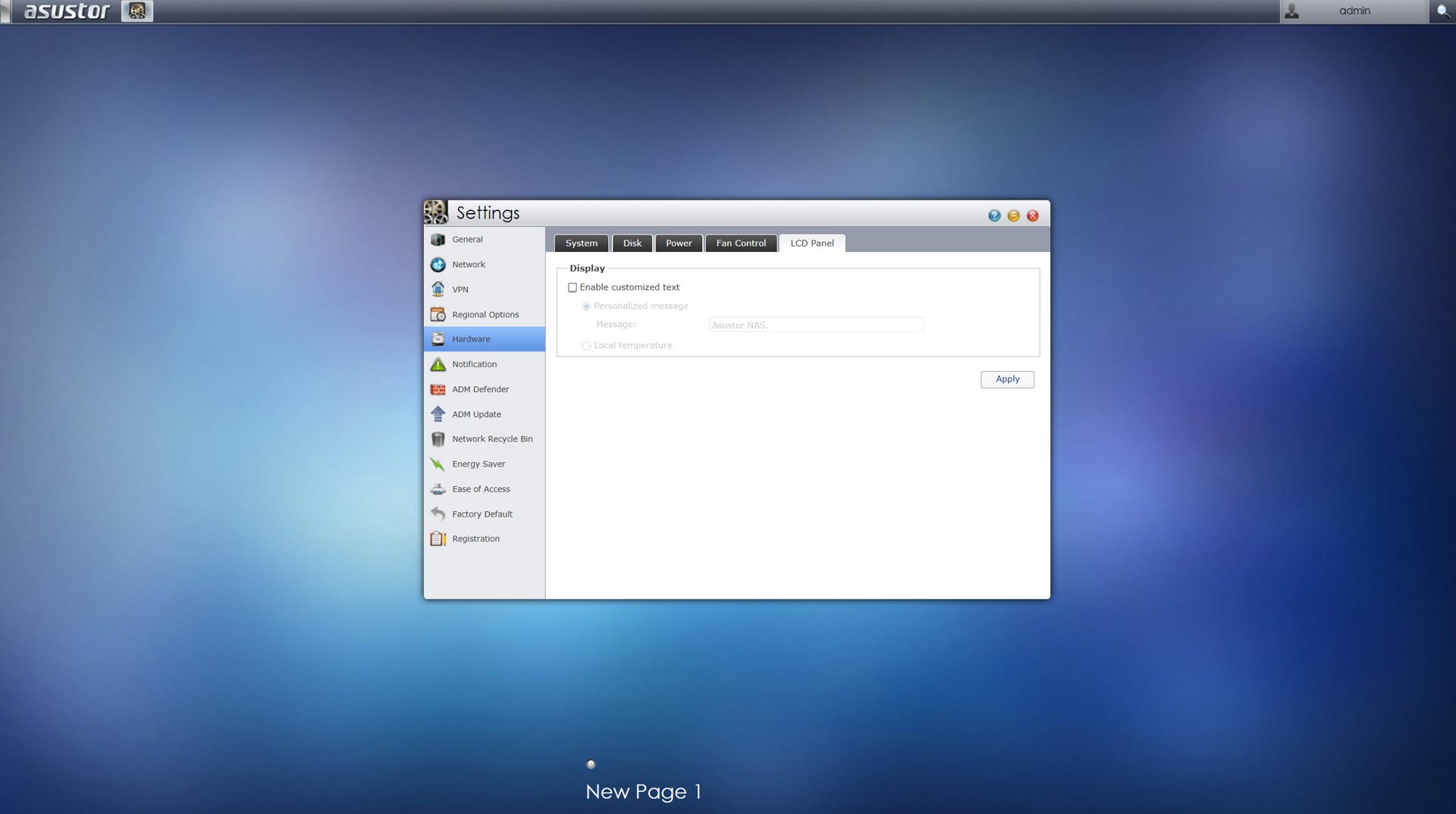Click the Network globe icon
The image size is (1456, 814).
438,265
